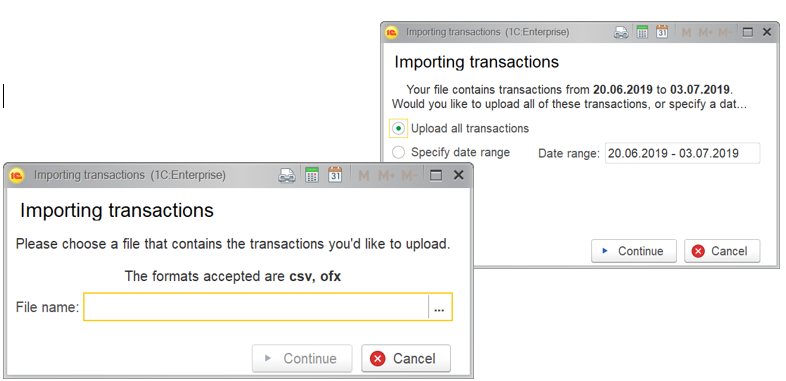Click the Date range field
This screenshot has height=381, width=786.
coord(682,153)
